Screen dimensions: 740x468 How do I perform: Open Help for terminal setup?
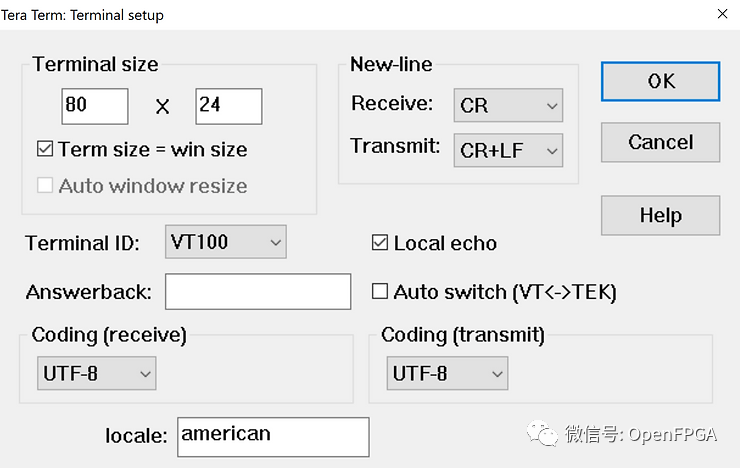coord(660,215)
